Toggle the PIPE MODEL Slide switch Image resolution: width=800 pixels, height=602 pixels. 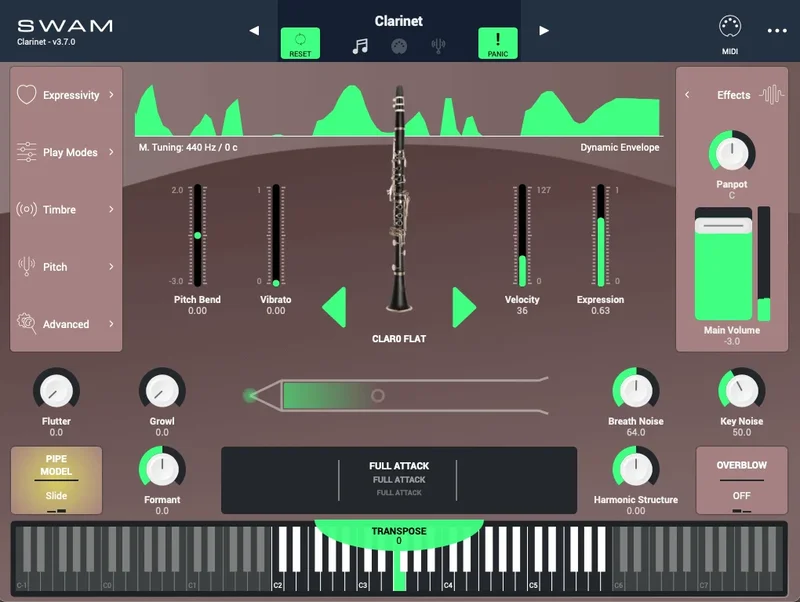pyautogui.click(x=56, y=480)
